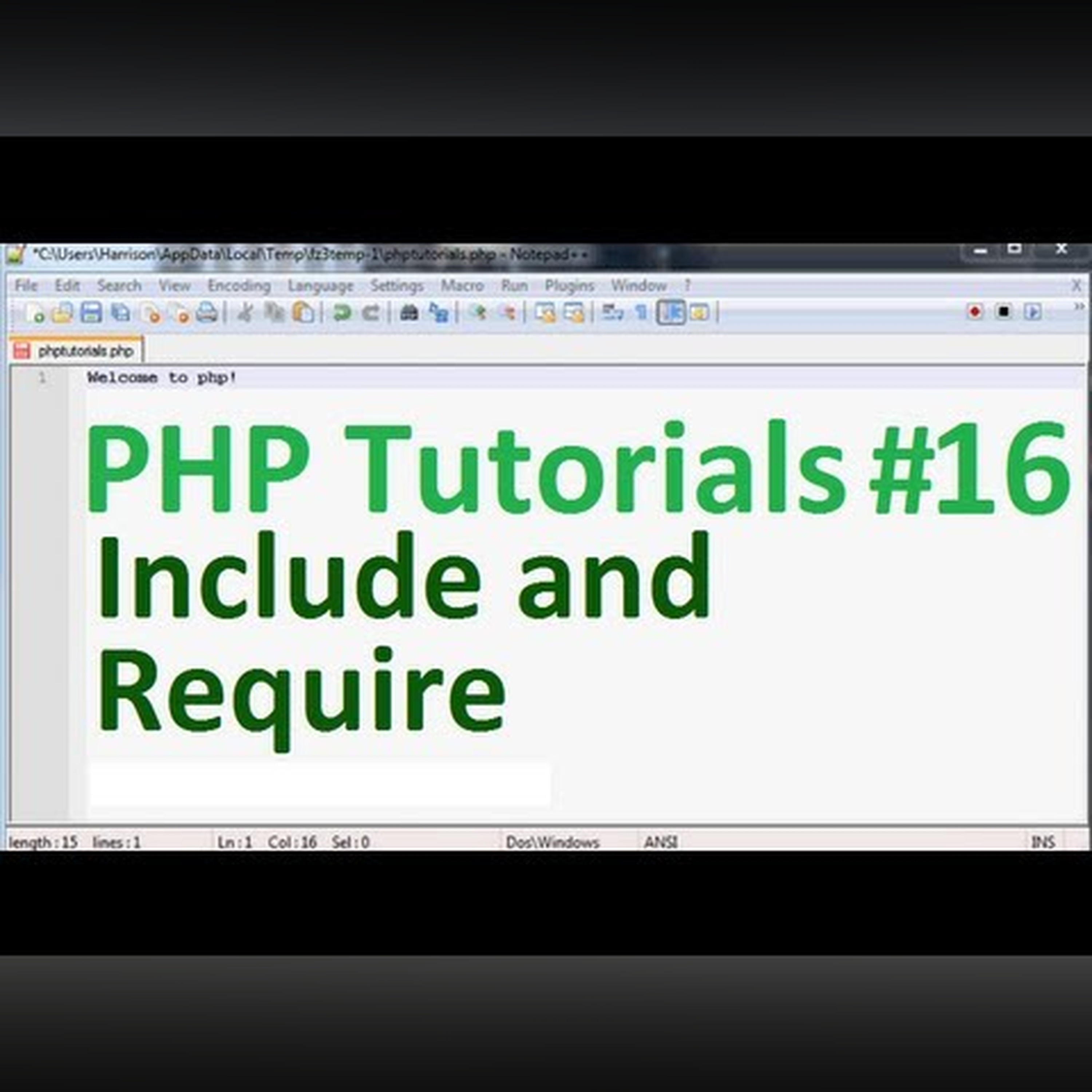
Task: Click the line 1 number in margin
Action: pyautogui.click(x=42, y=377)
